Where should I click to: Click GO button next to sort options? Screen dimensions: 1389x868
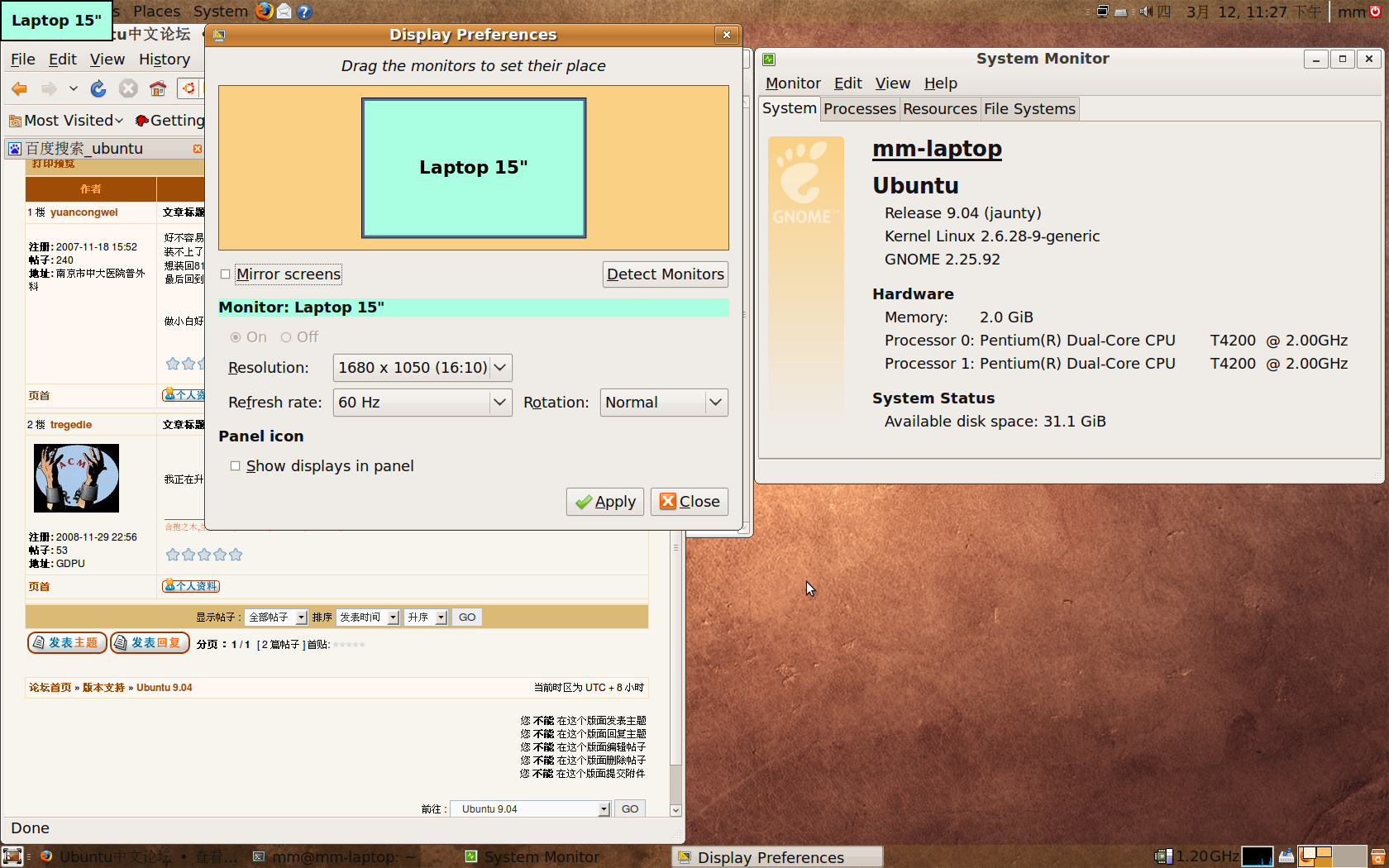point(467,618)
